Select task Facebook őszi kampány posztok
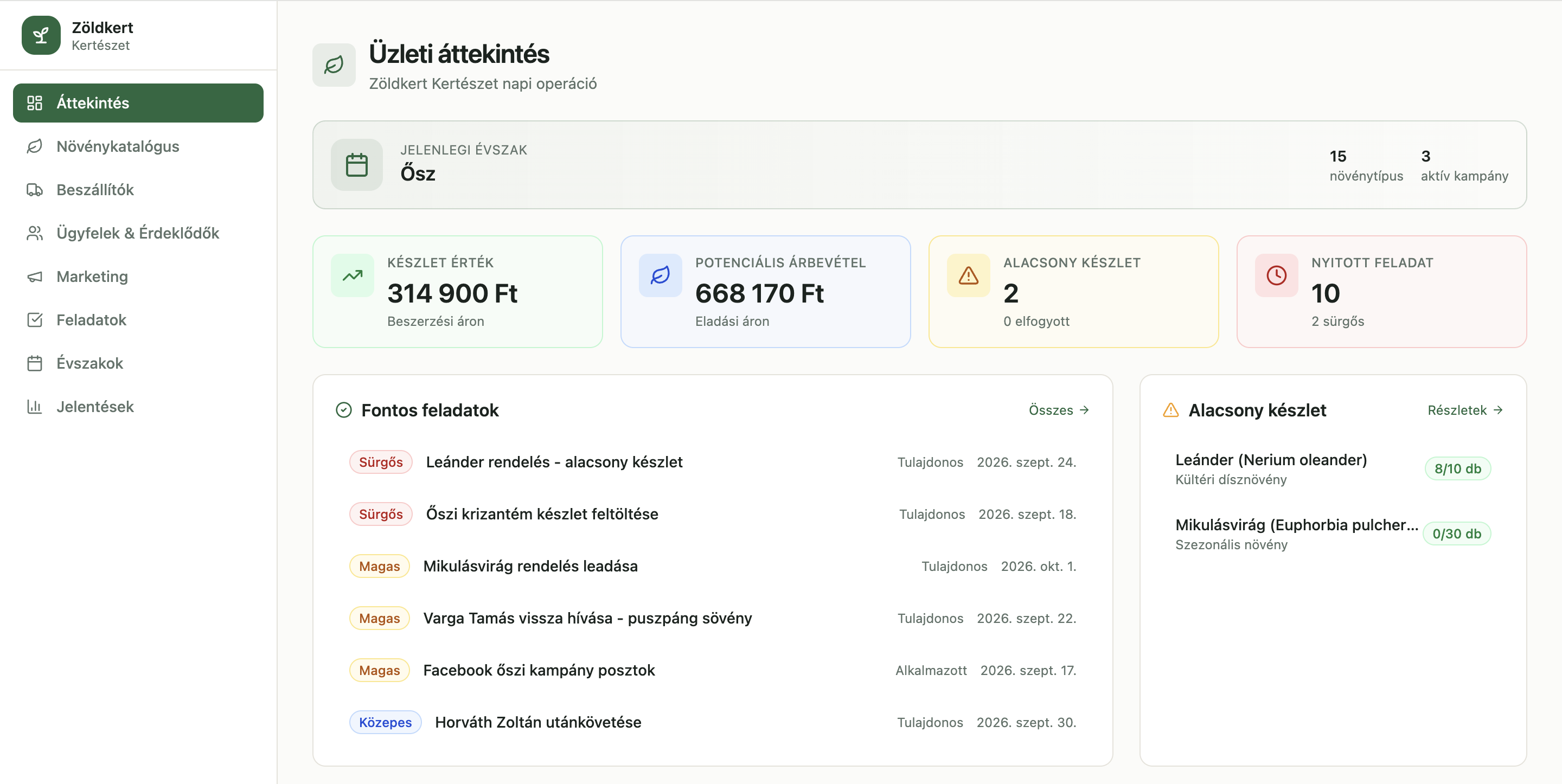 click(713, 671)
